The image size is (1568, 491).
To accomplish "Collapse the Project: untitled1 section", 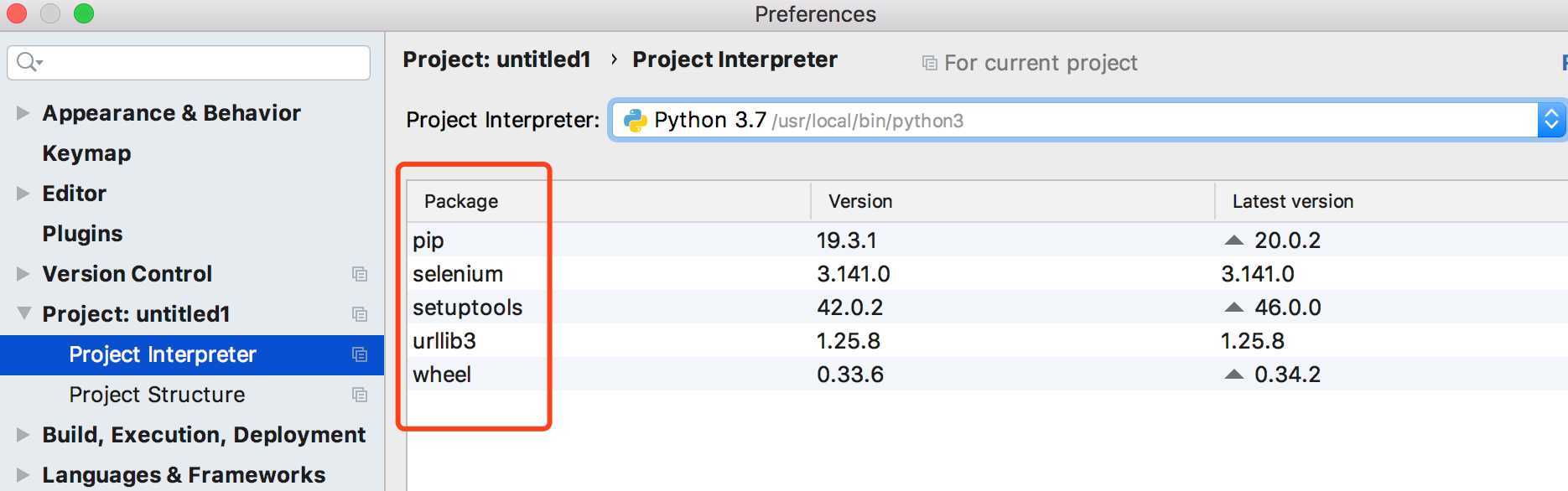I will (23, 313).
